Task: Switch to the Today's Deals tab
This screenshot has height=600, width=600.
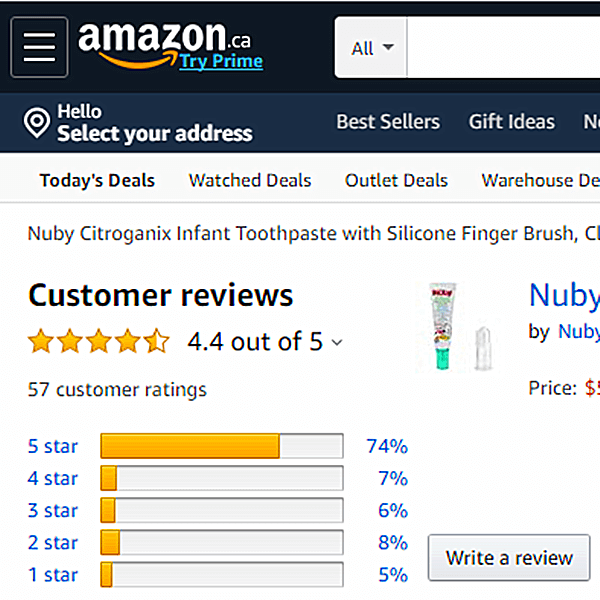Action: coord(97,181)
